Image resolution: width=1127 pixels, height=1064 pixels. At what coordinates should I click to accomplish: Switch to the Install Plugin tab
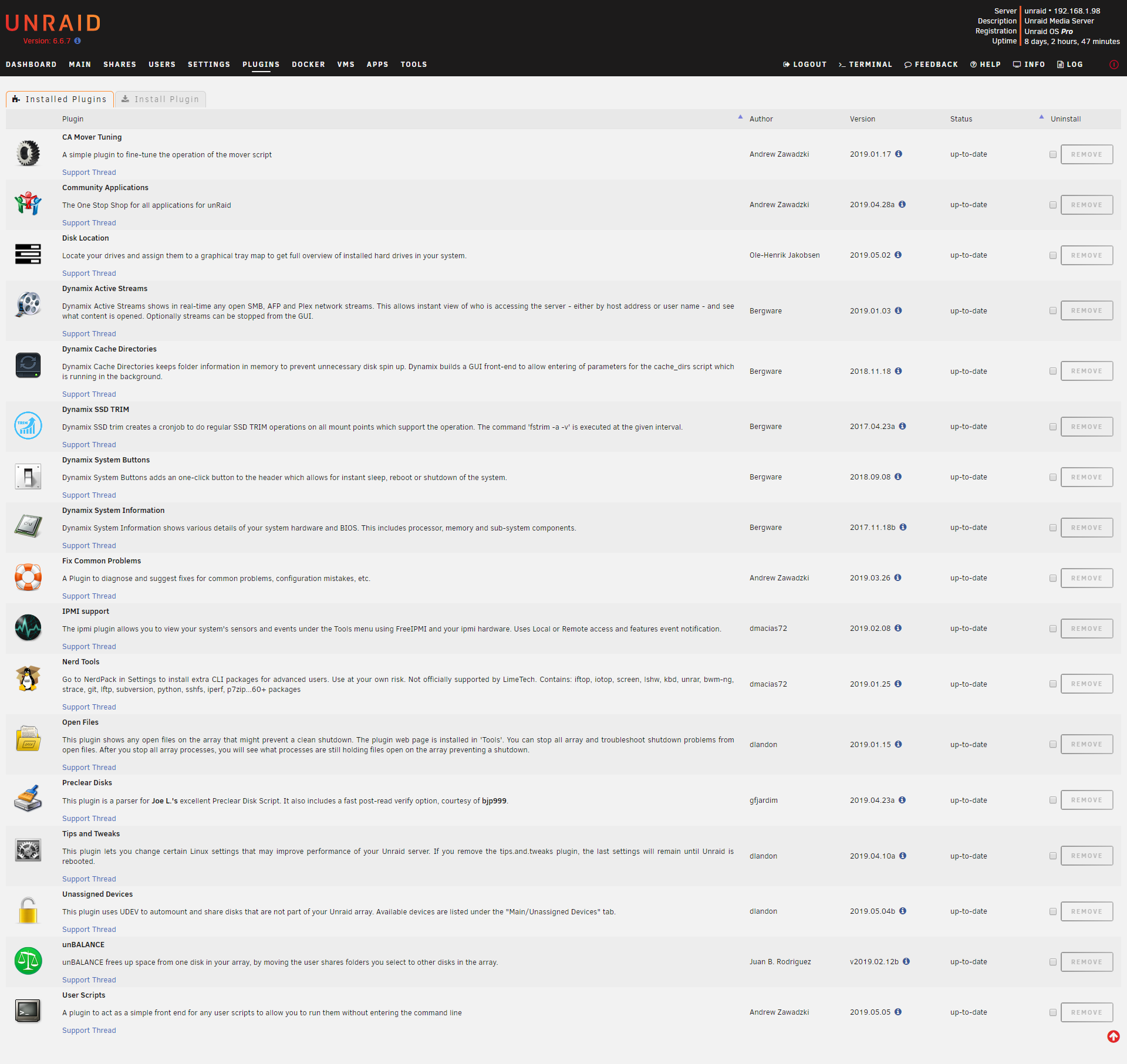[160, 99]
